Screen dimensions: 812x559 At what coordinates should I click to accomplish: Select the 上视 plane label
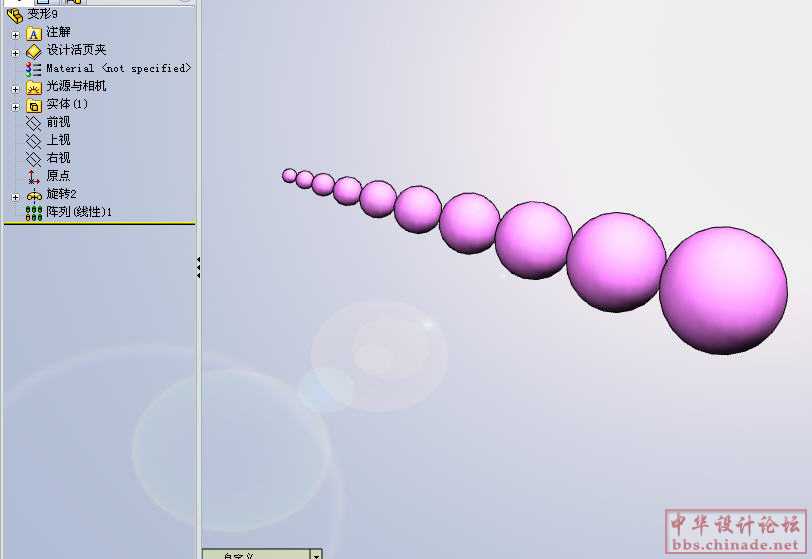click(58, 140)
